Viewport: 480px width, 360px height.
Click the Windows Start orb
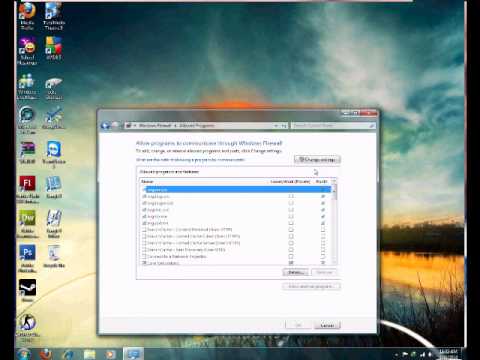click(24, 353)
